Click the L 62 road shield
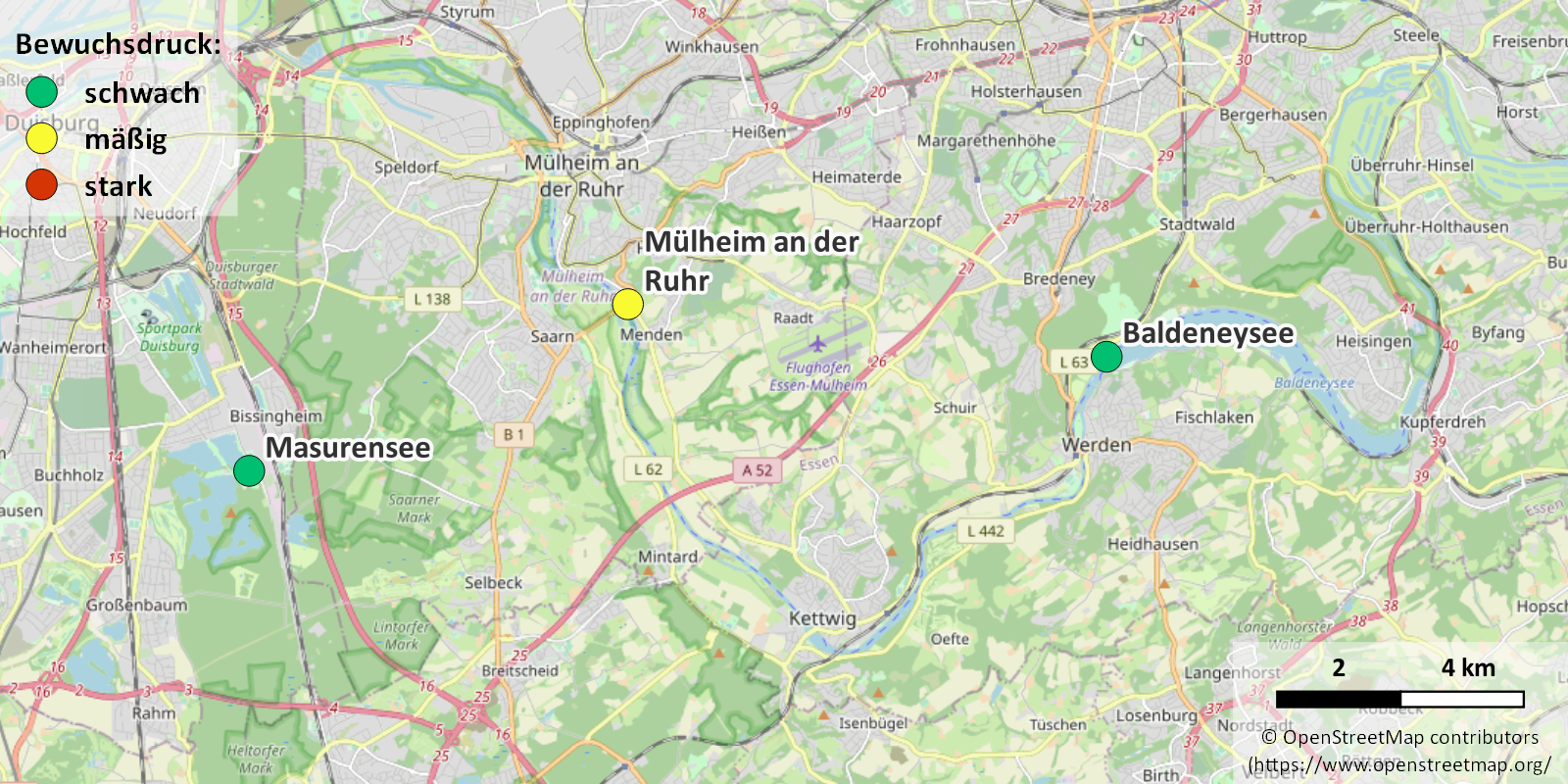The image size is (1568, 784). coord(648,469)
